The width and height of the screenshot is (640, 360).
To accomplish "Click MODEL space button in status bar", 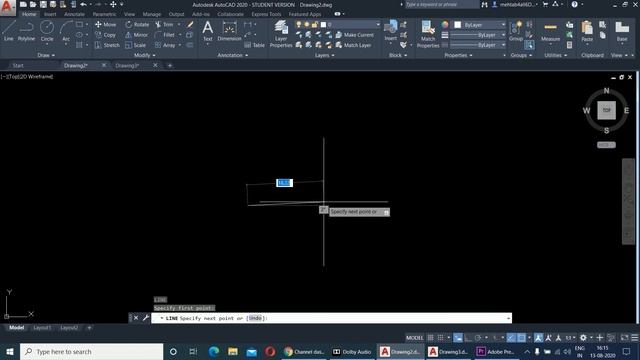I will pos(414,338).
